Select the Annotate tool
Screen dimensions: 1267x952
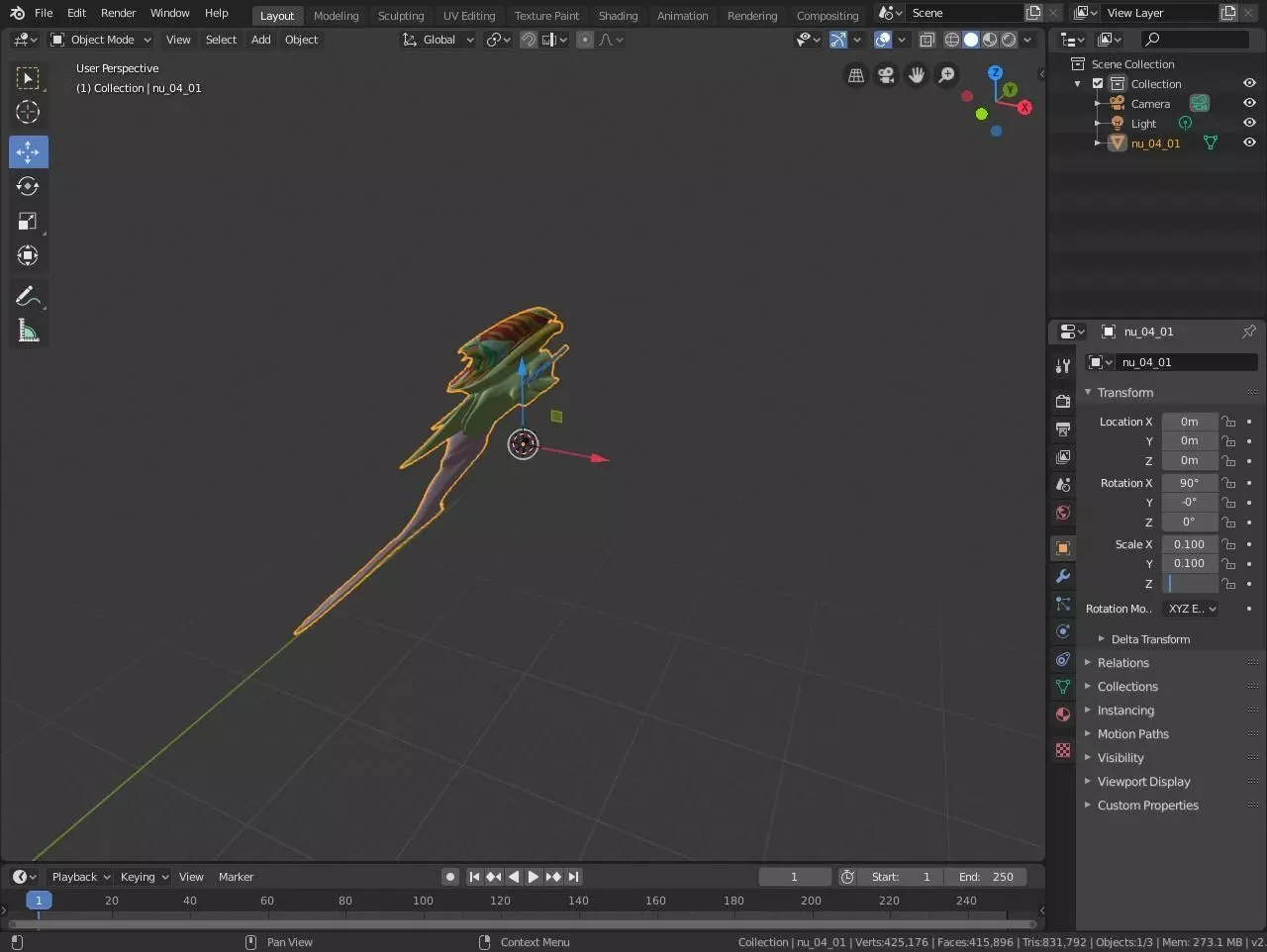(28, 296)
